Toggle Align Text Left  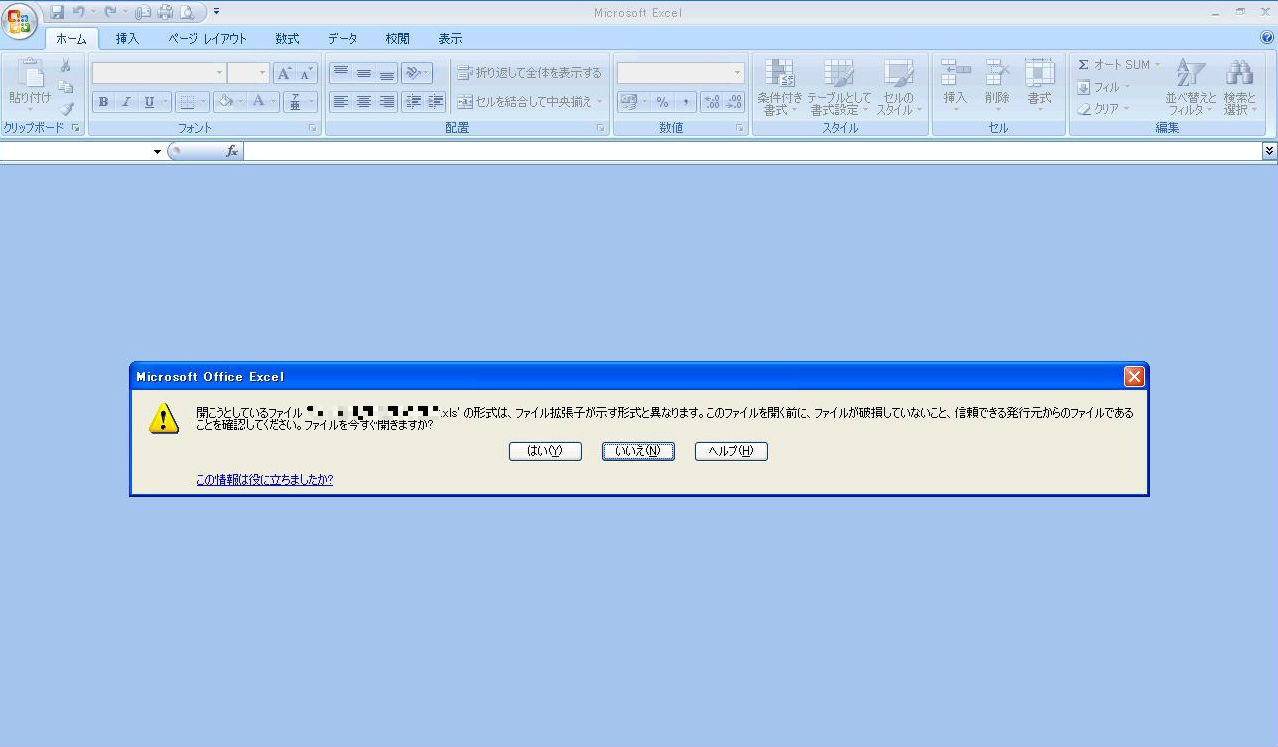pyautogui.click(x=341, y=102)
